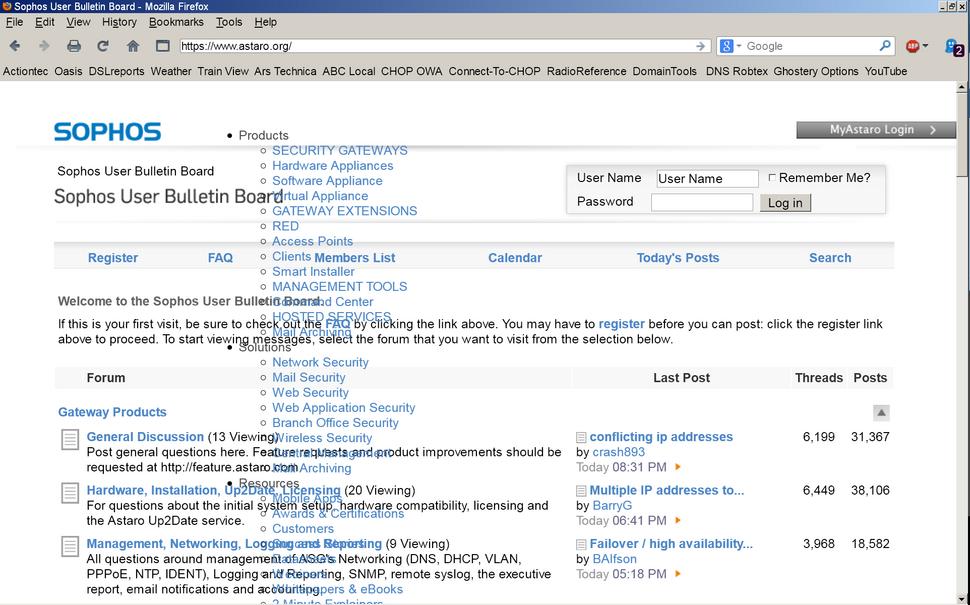This screenshot has width=970, height=605.
Task: Click the General Discussion forum status icon
Action: [x=70, y=440]
